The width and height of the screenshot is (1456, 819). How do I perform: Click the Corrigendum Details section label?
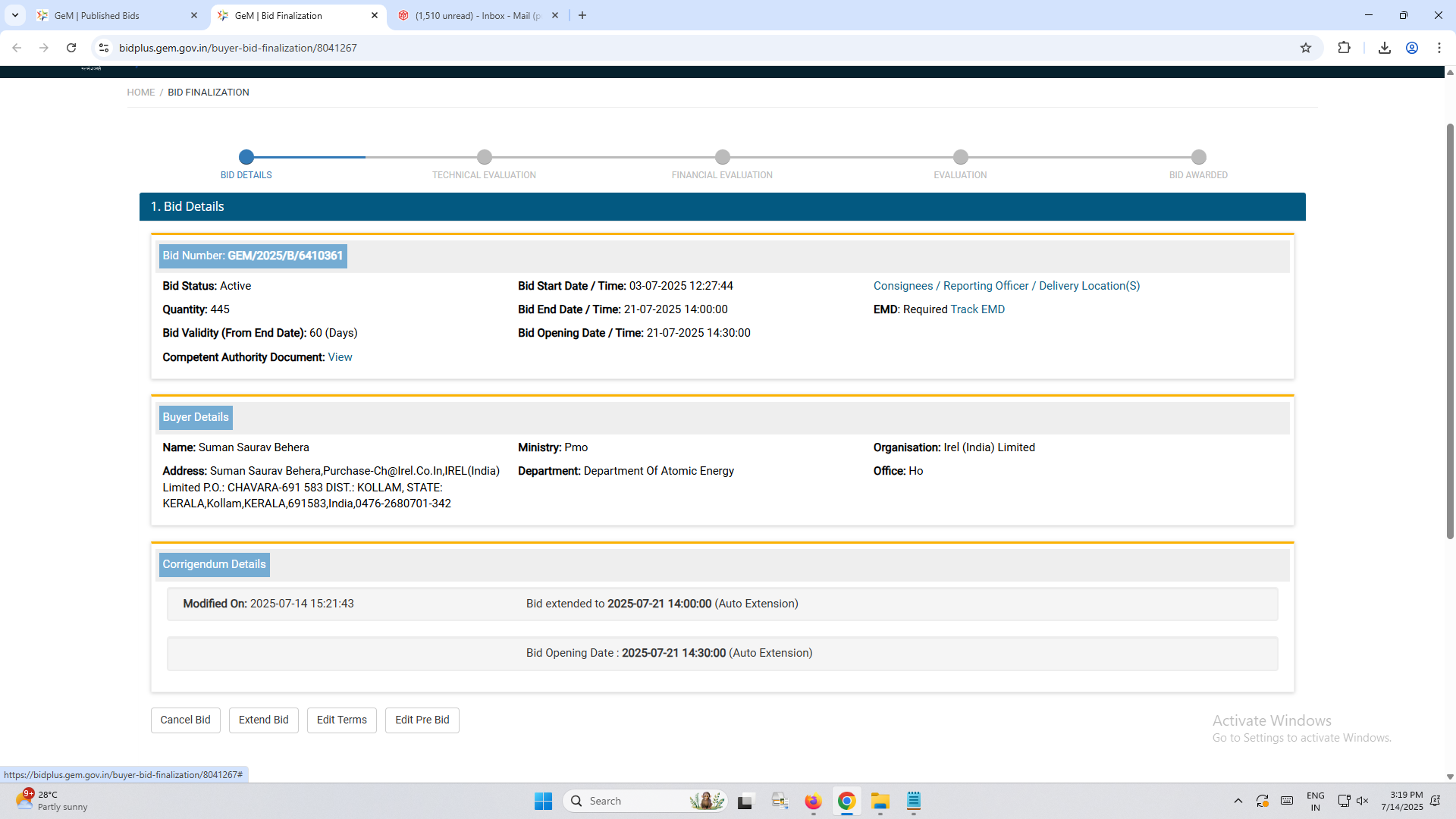(215, 564)
